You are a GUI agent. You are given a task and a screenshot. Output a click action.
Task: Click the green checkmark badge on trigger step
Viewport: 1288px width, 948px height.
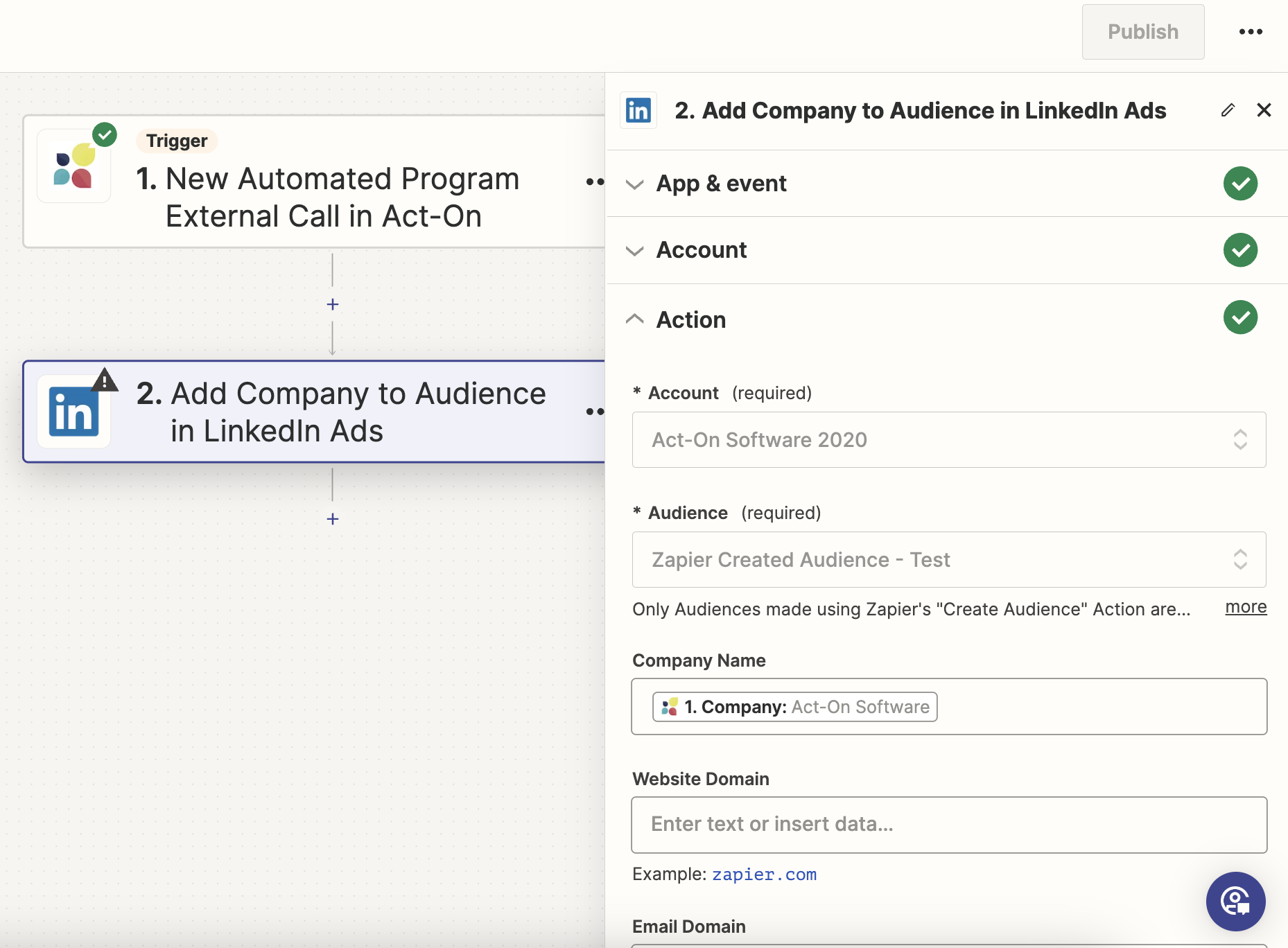pos(105,134)
